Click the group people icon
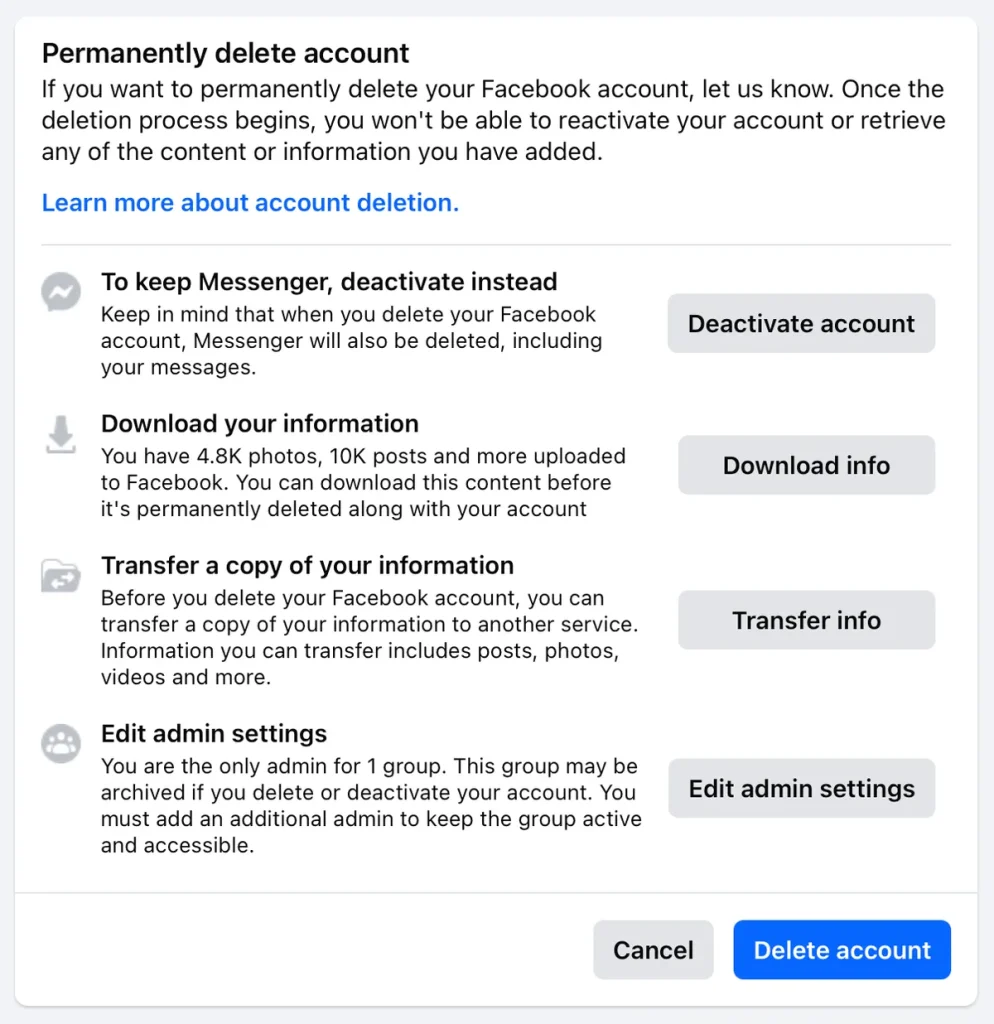The height and width of the screenshot is (1024, 994). [61, 744]
